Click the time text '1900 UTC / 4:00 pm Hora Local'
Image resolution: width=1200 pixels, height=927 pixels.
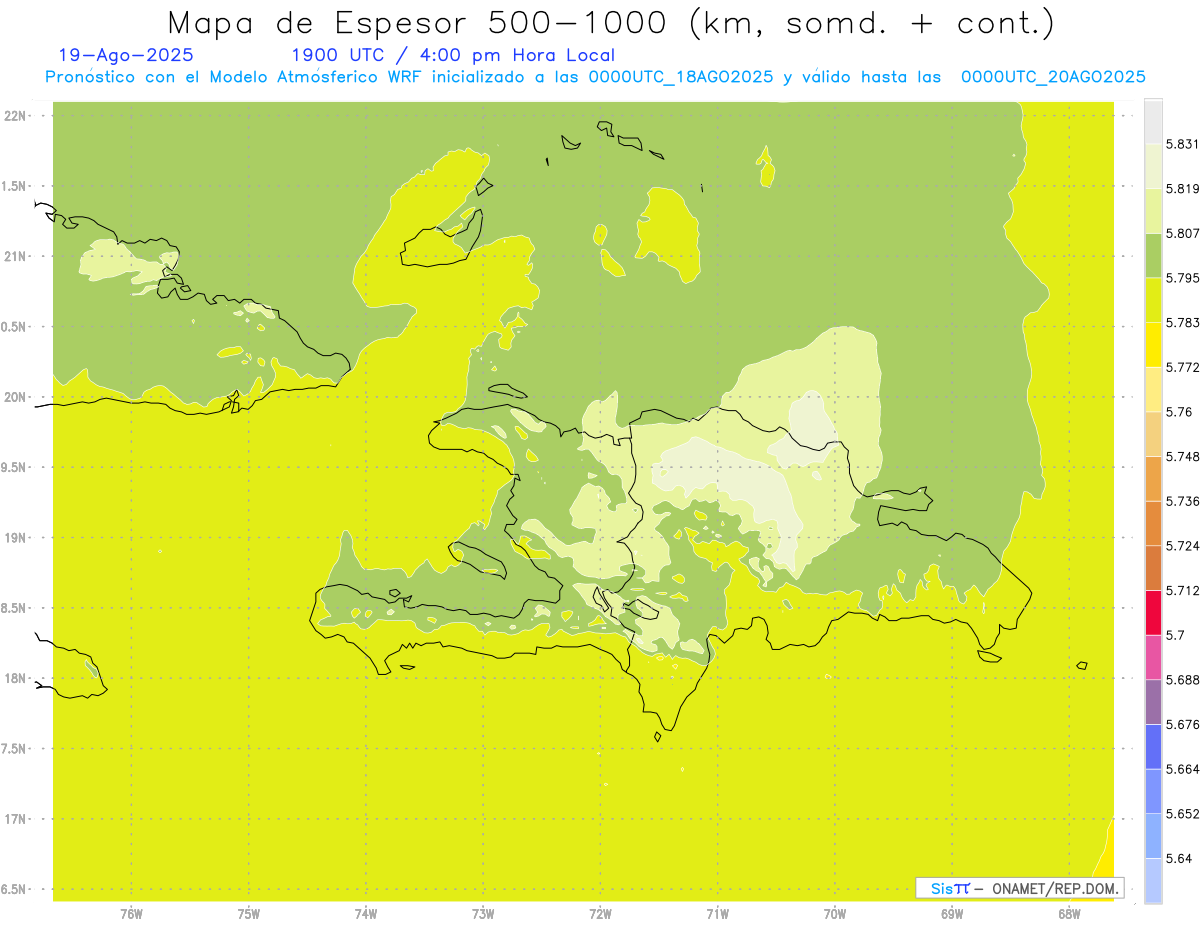(453, 56)
